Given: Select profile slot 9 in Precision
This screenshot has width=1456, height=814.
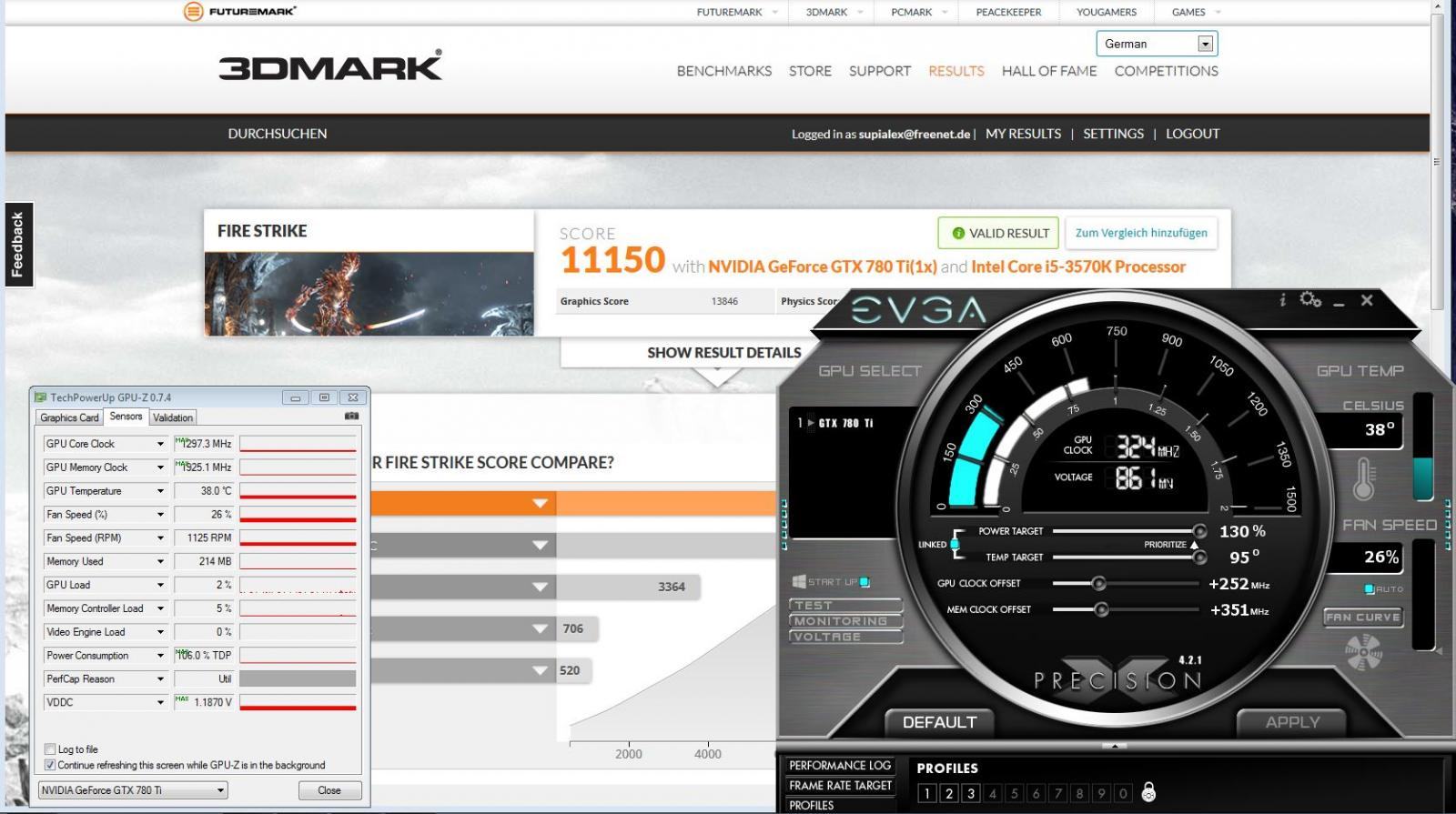Looking at the screenshot, I should click(x=1101, y=793).
